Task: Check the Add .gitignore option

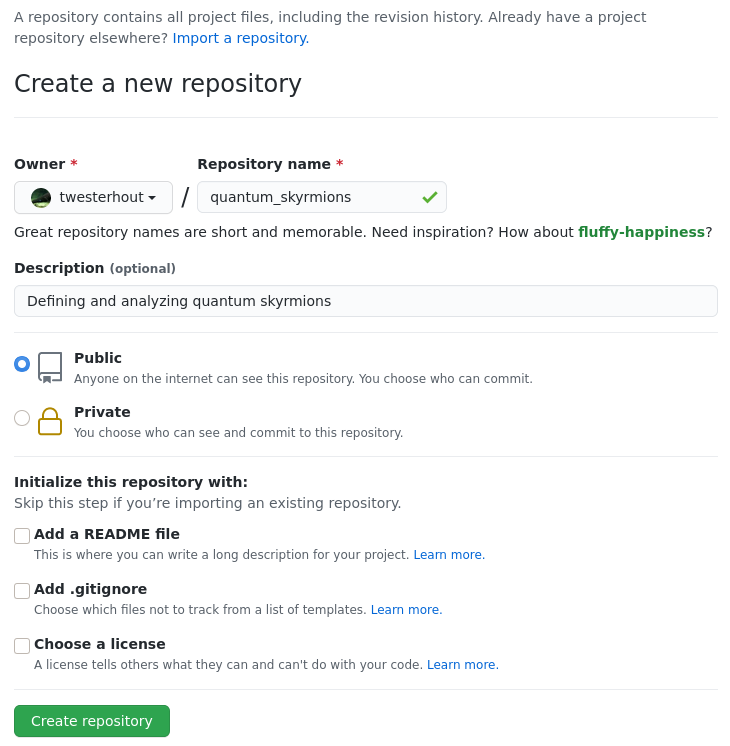Action: click(22, 591)
